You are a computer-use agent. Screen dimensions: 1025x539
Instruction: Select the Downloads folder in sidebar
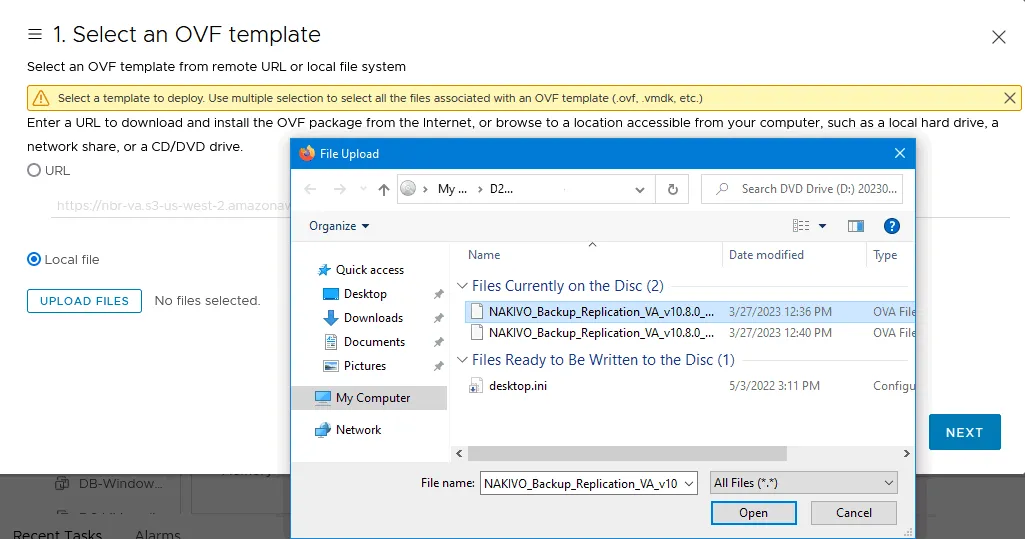click(372, 318)
